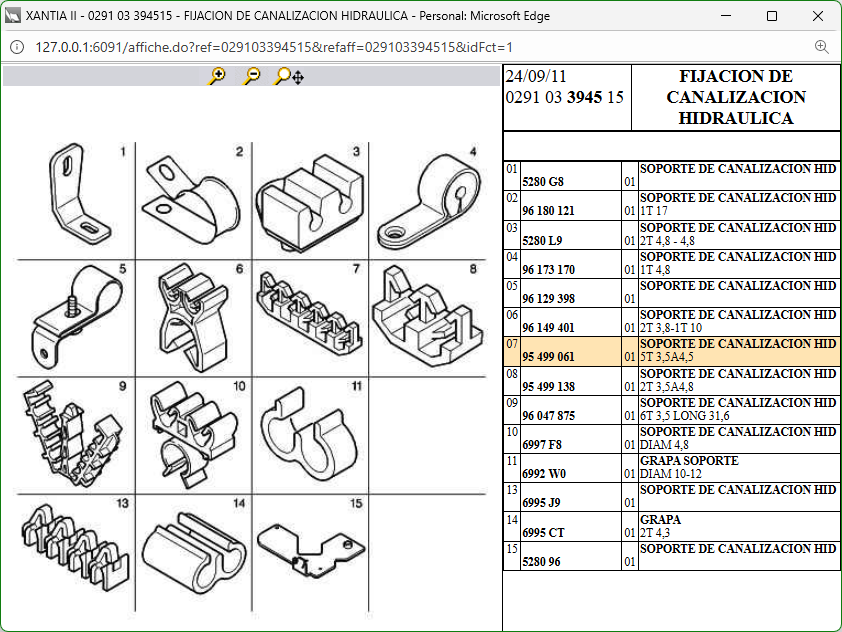Click the URL in the address bar
842x632 pixels.
(274, 47)
